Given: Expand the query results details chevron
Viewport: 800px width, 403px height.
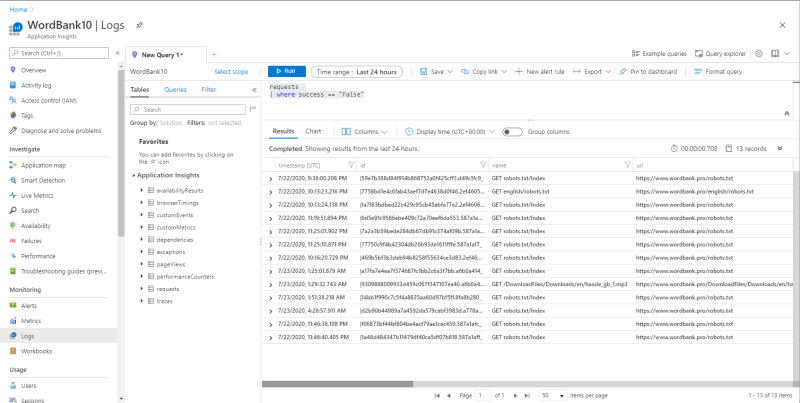Looking at the screenshot, I should tap(780, 148).
